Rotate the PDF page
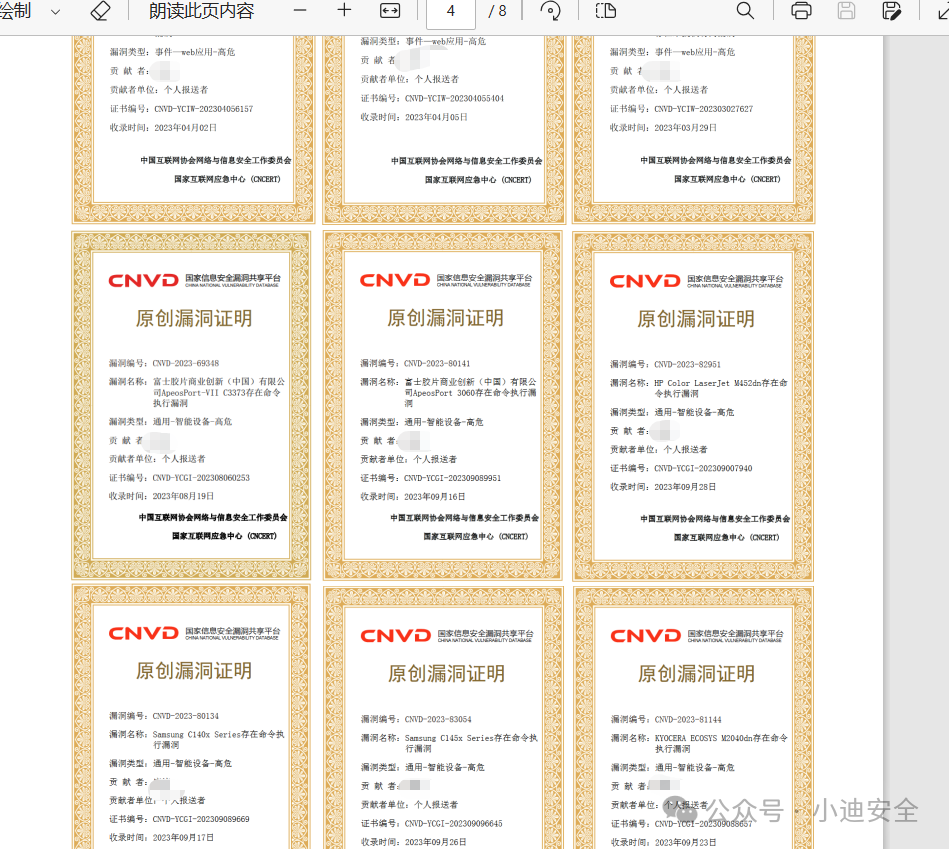 pos(550,11)
